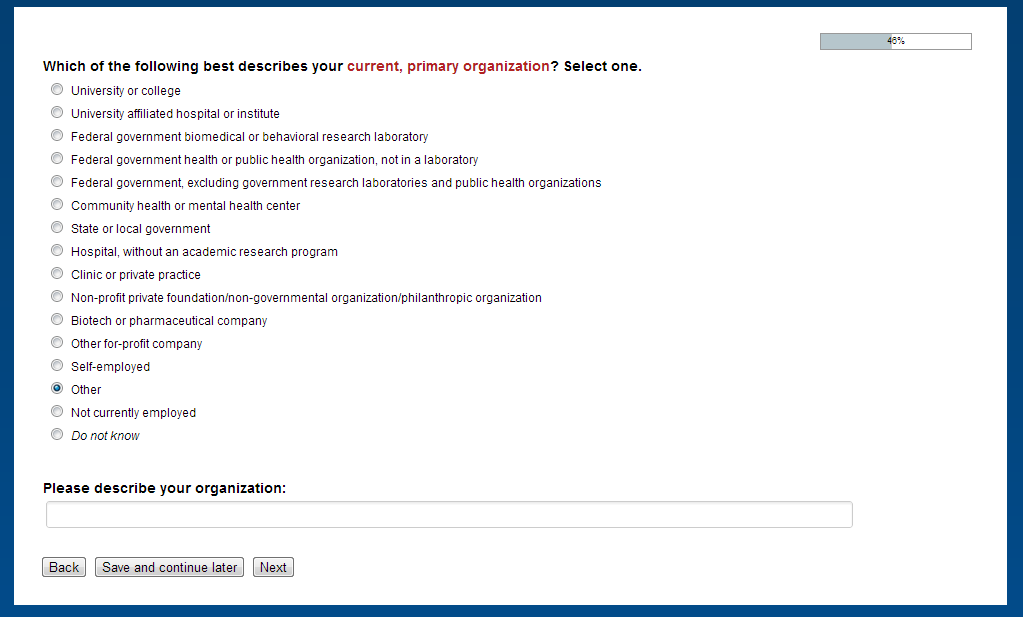Choose 'Not currently employed' option
The image size is (1023, 617).
(57, 412)
